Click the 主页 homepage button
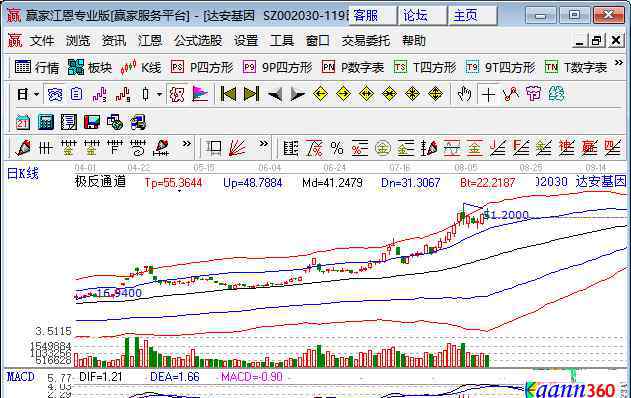The width and height of the screenshot is (631, 398). tap(472, 16)
